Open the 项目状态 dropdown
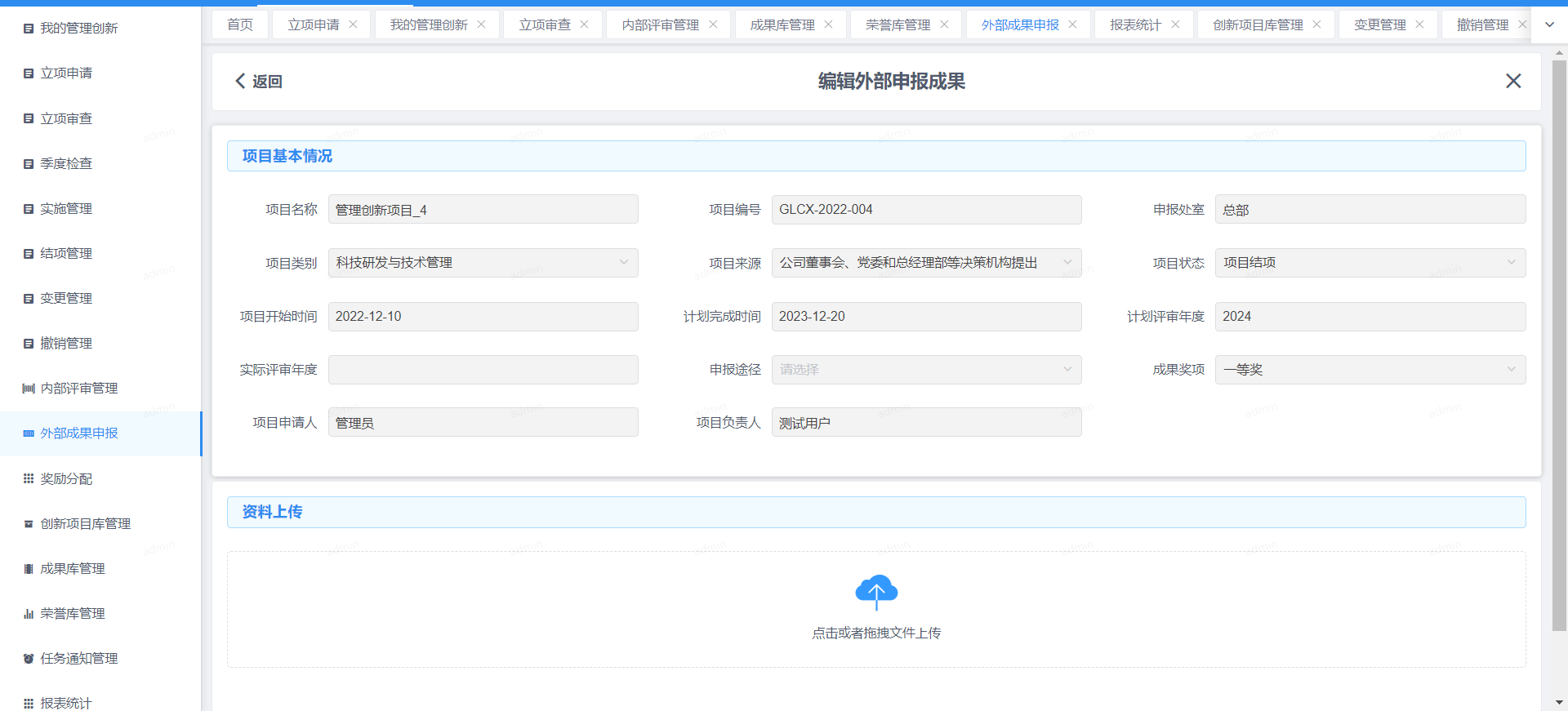 (x=1370, y=263)
